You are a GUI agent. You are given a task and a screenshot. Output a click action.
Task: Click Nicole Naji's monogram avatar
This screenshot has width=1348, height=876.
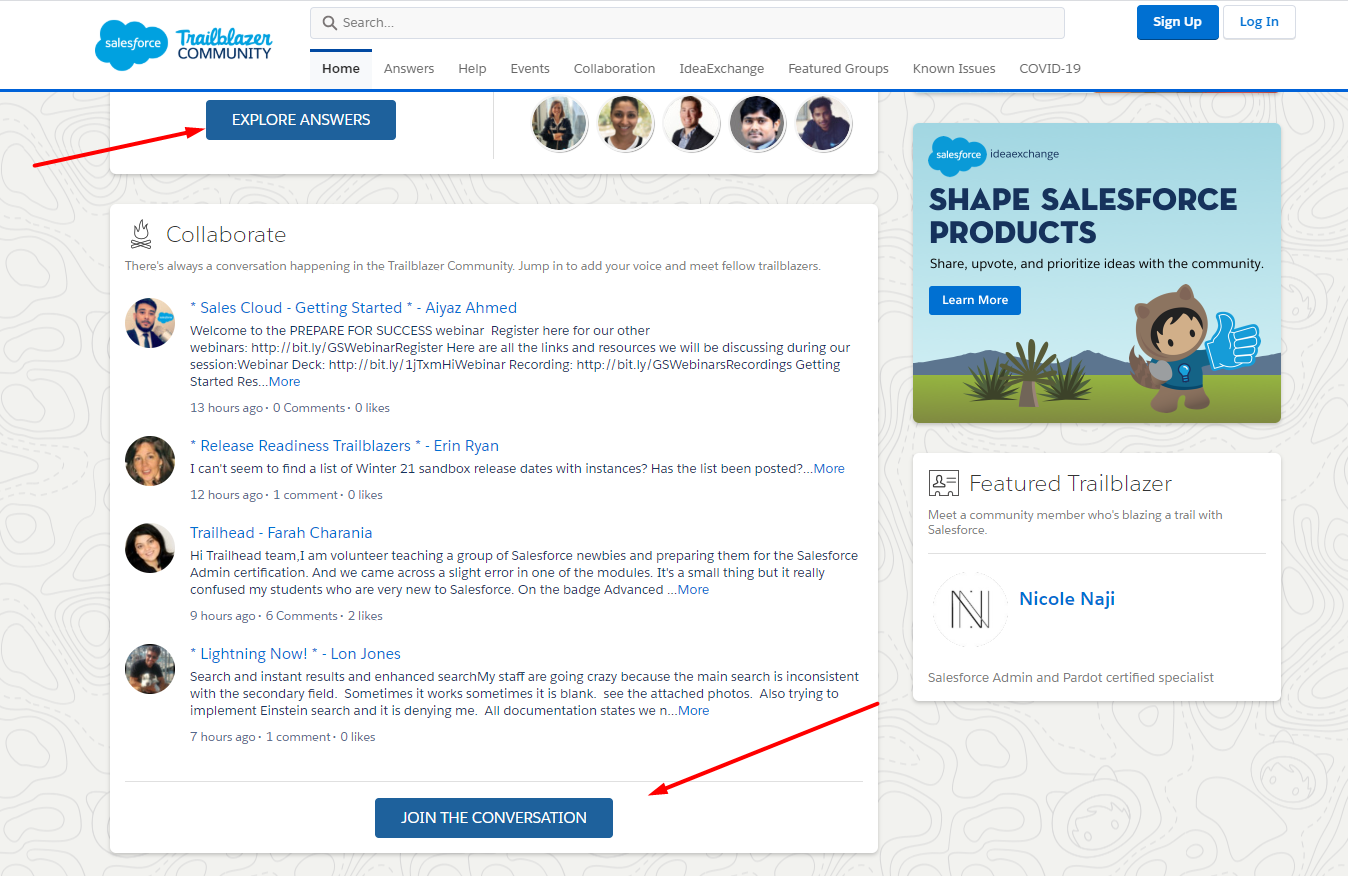tap(970, 609)
